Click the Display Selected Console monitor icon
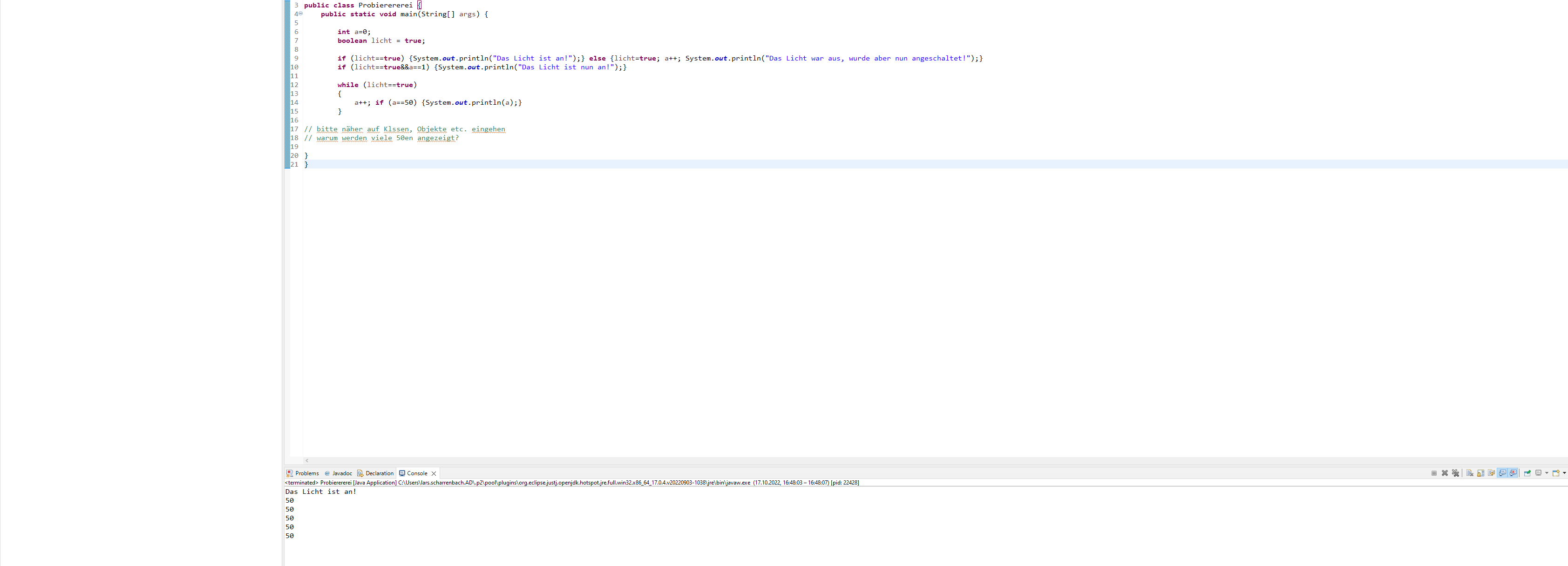Screen dimensions: 1568x566 [1538, 473]
